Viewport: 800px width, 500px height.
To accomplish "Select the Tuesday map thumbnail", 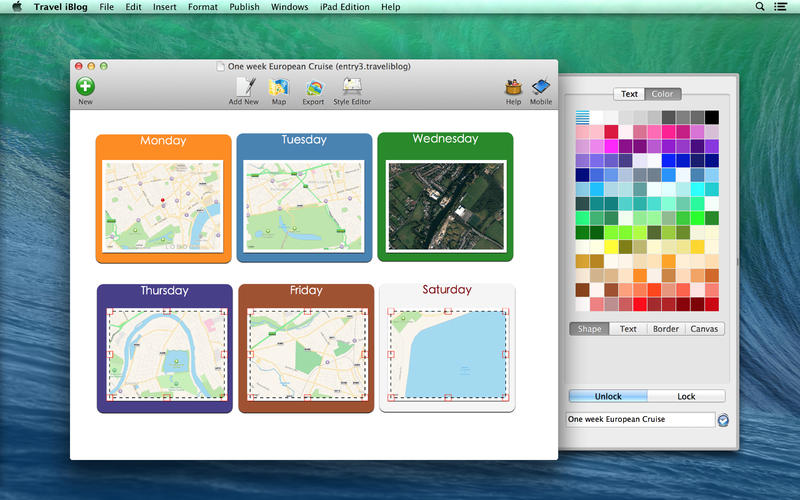I will 304,206.
